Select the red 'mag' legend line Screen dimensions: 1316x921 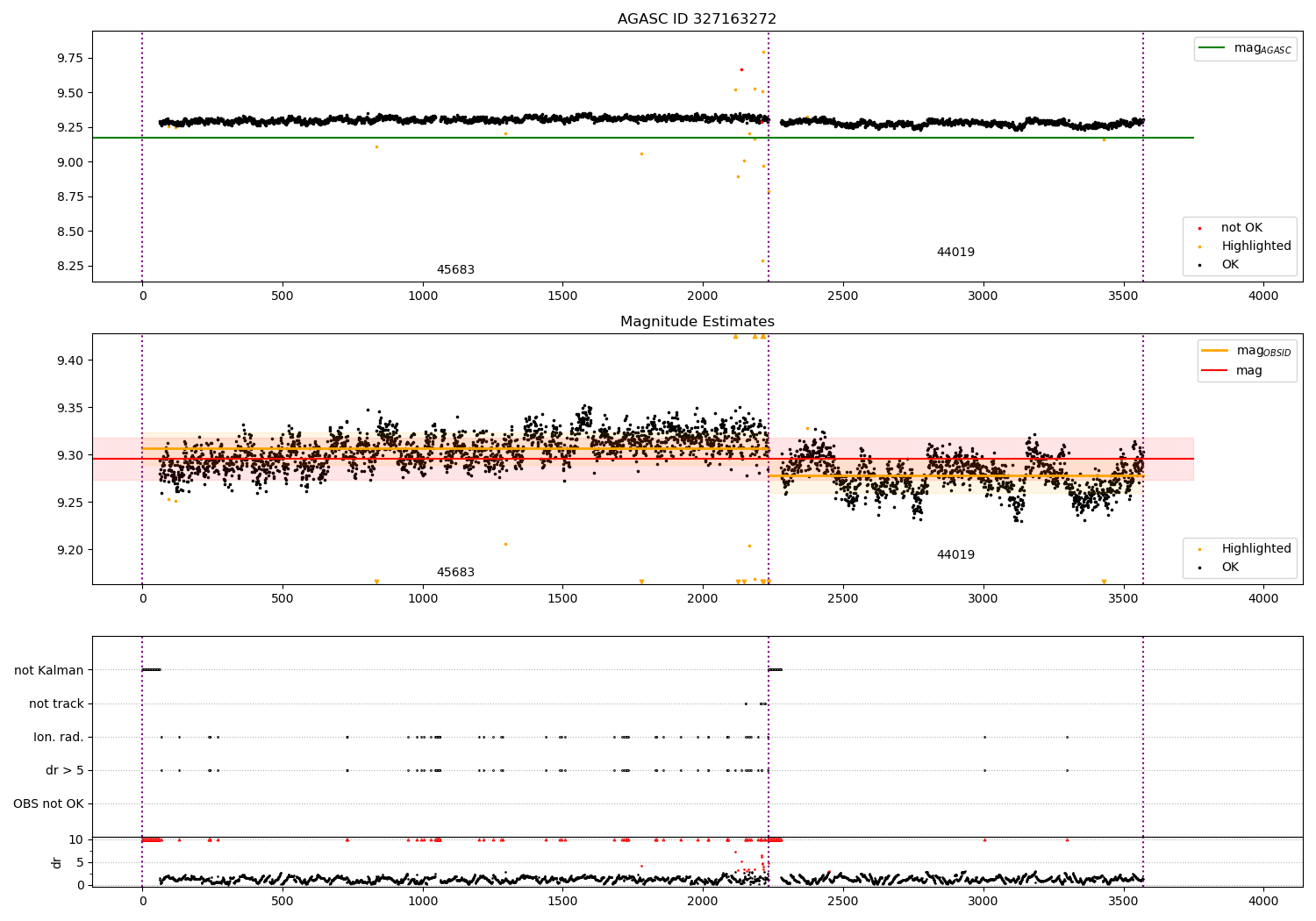1215,370
